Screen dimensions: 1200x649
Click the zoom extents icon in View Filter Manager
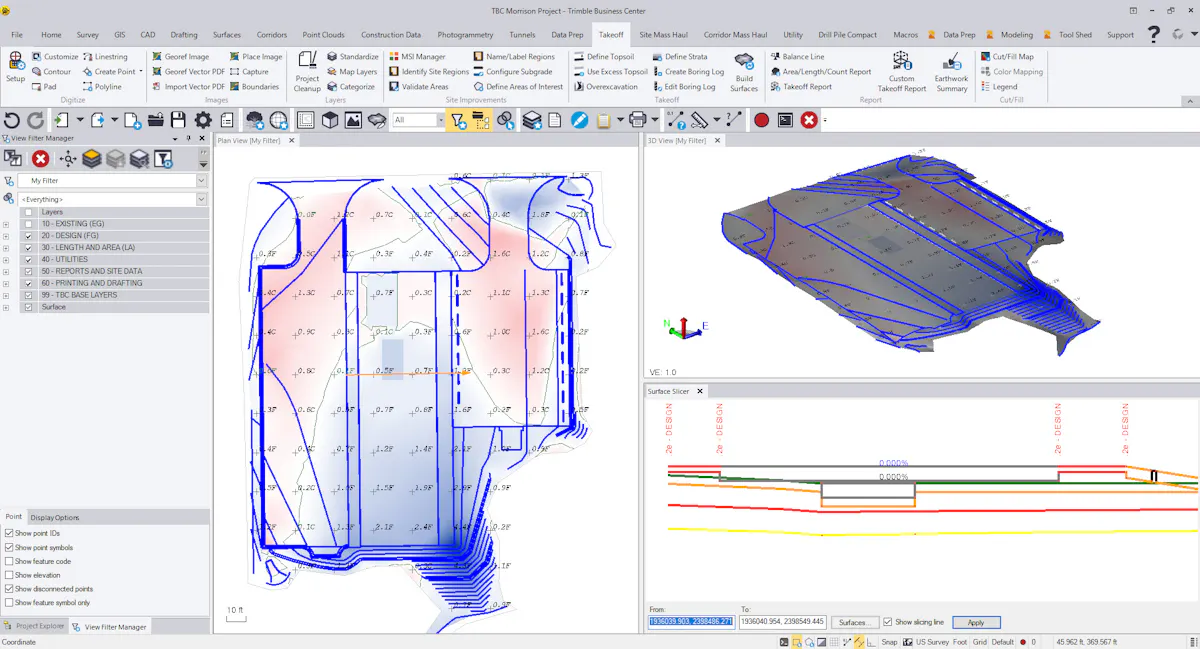(x=68, y=159)
